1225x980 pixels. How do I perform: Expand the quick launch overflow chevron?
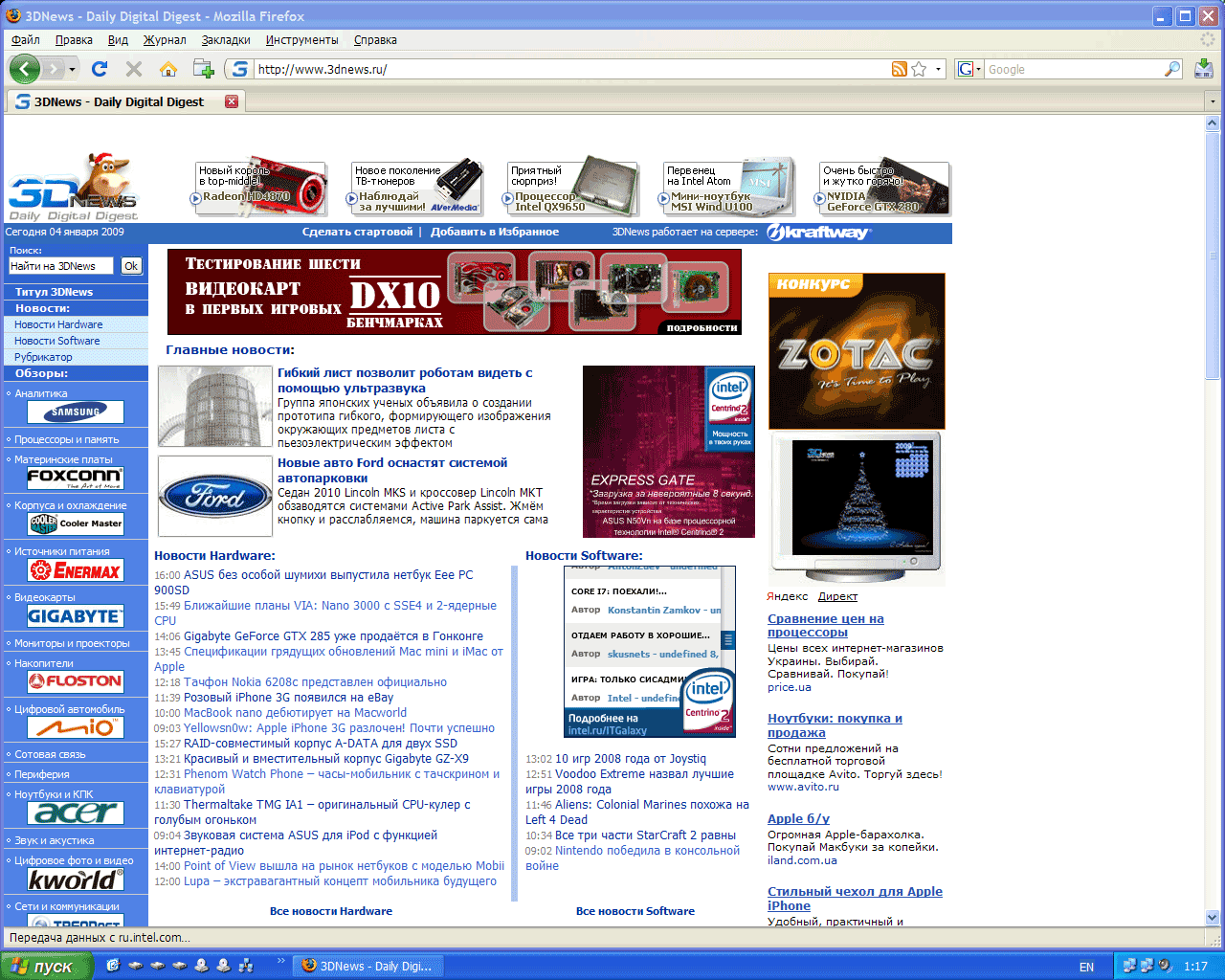pyautogui.click(x=280, y=960)
